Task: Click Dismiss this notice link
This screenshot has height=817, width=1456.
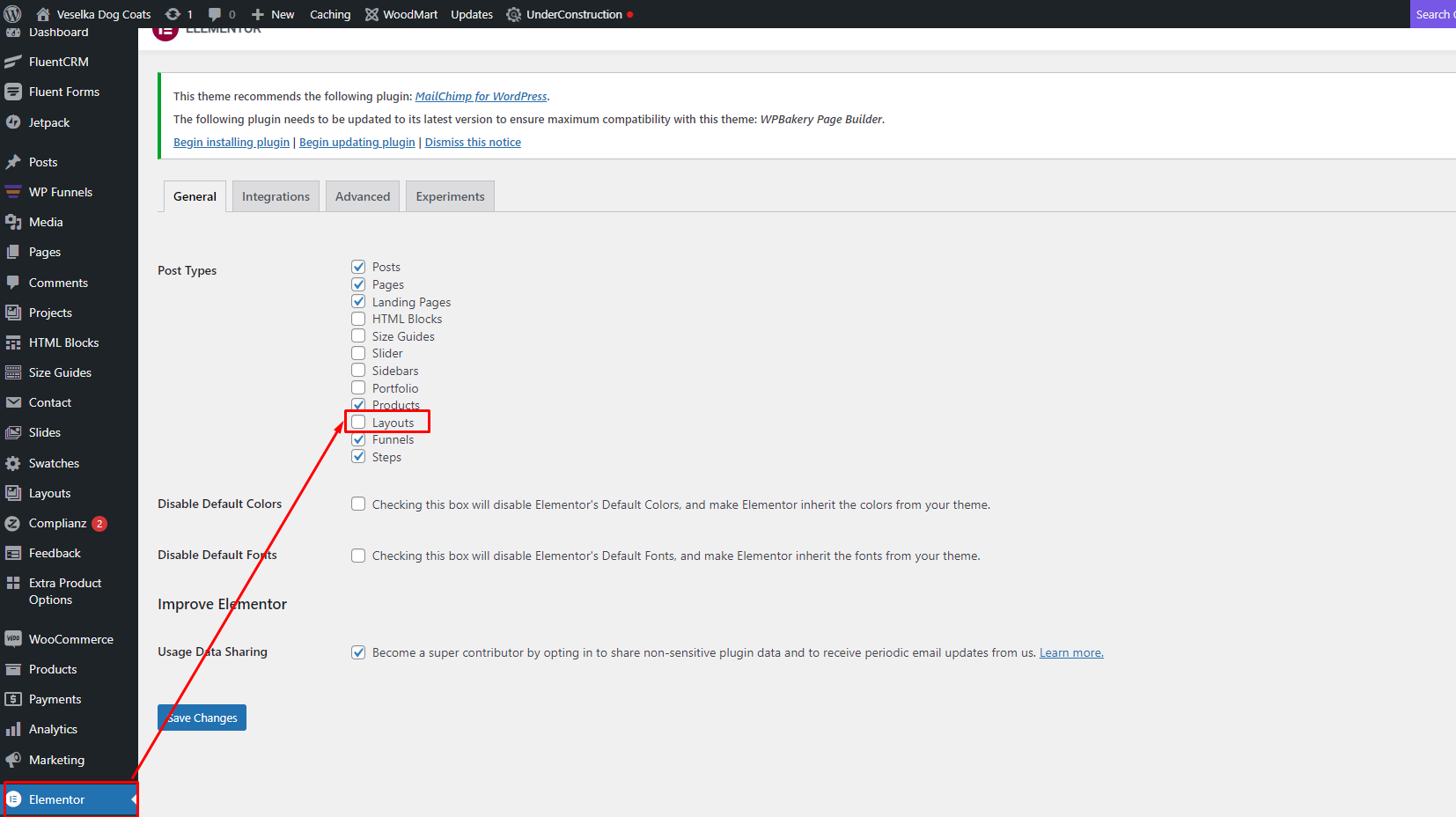Action: 473,142
